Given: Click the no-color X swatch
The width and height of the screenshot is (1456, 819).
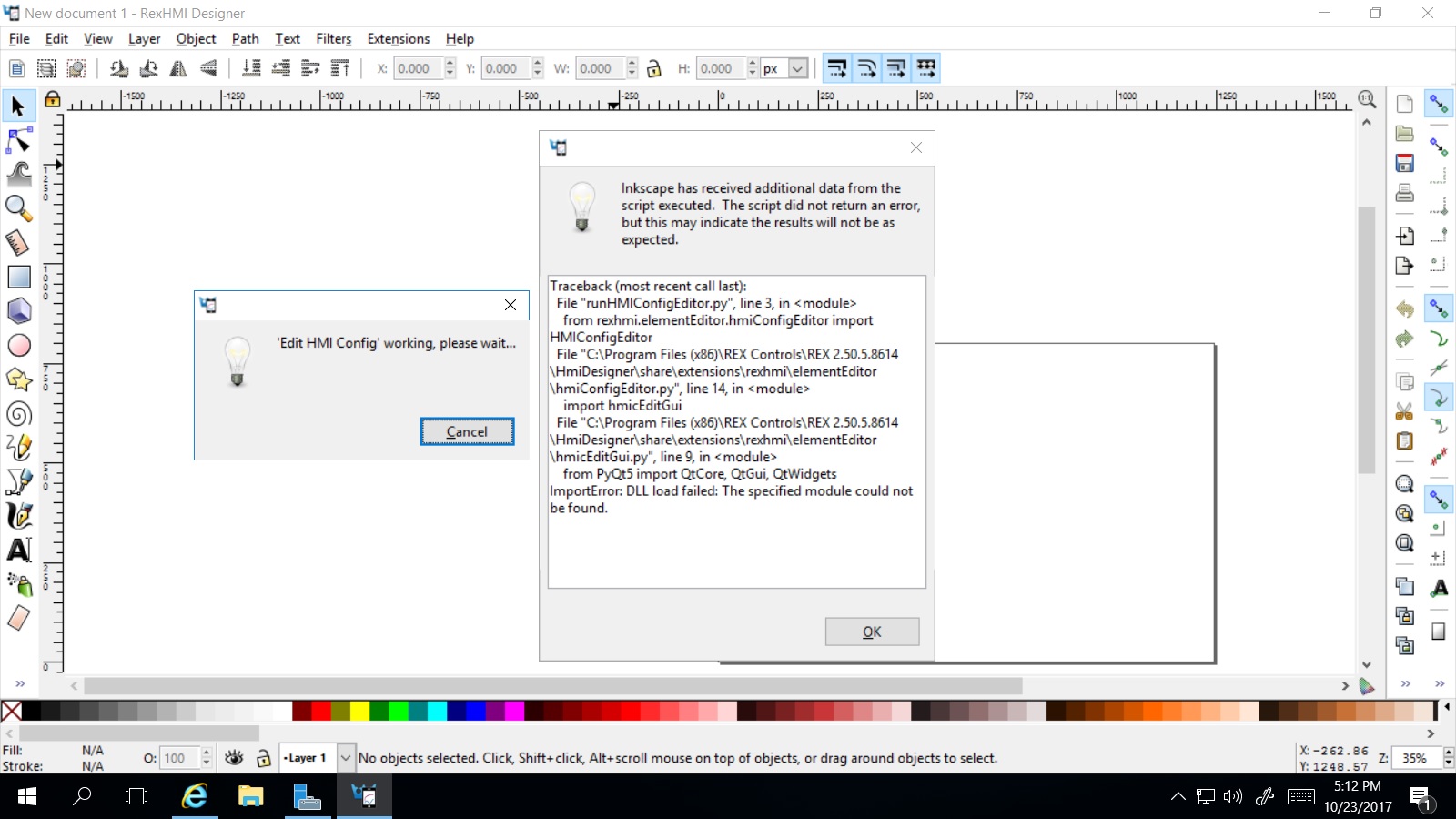Looking at the screenshot, I should click(11, 711).
